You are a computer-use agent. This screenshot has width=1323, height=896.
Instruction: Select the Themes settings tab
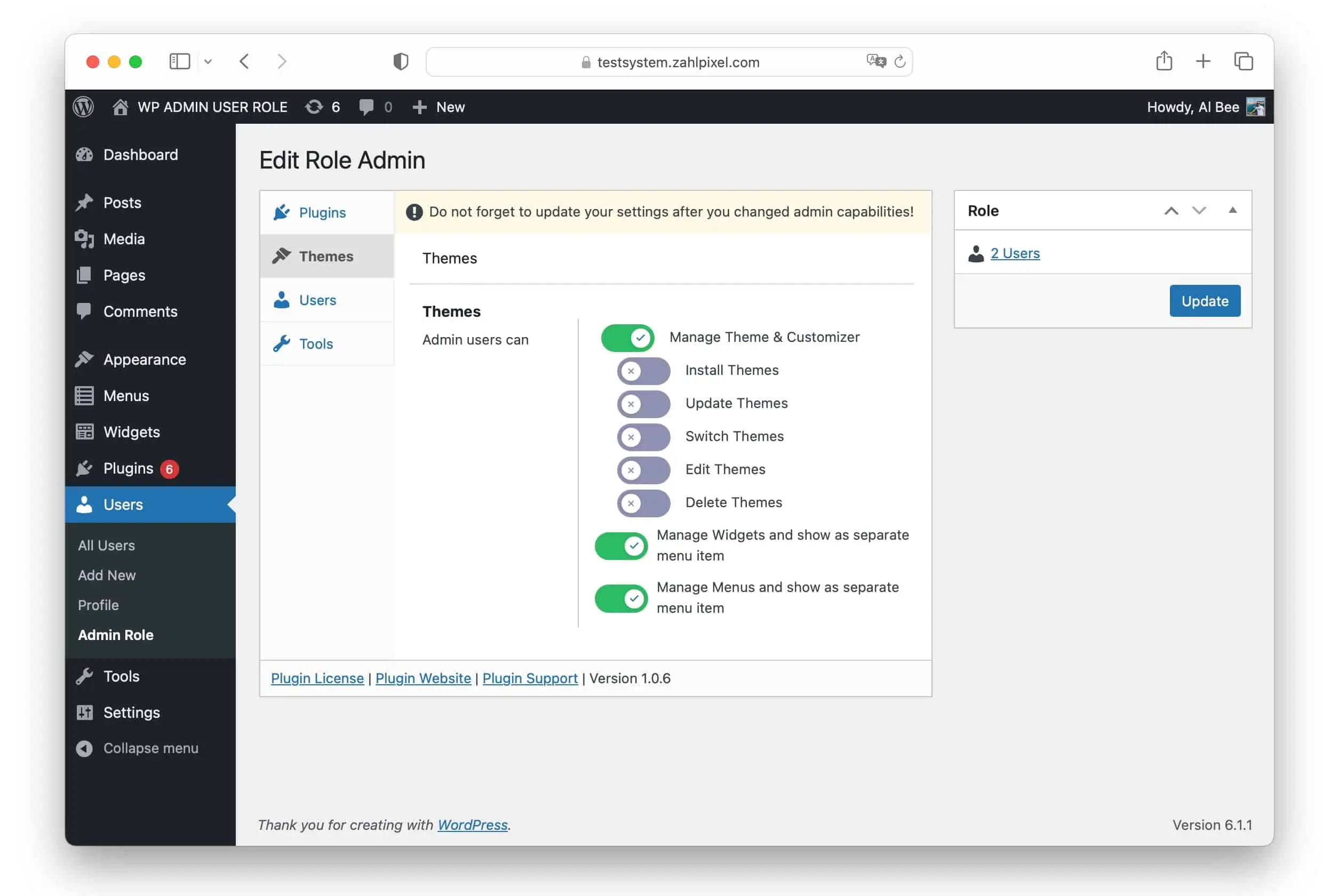(x=327, y=256)
